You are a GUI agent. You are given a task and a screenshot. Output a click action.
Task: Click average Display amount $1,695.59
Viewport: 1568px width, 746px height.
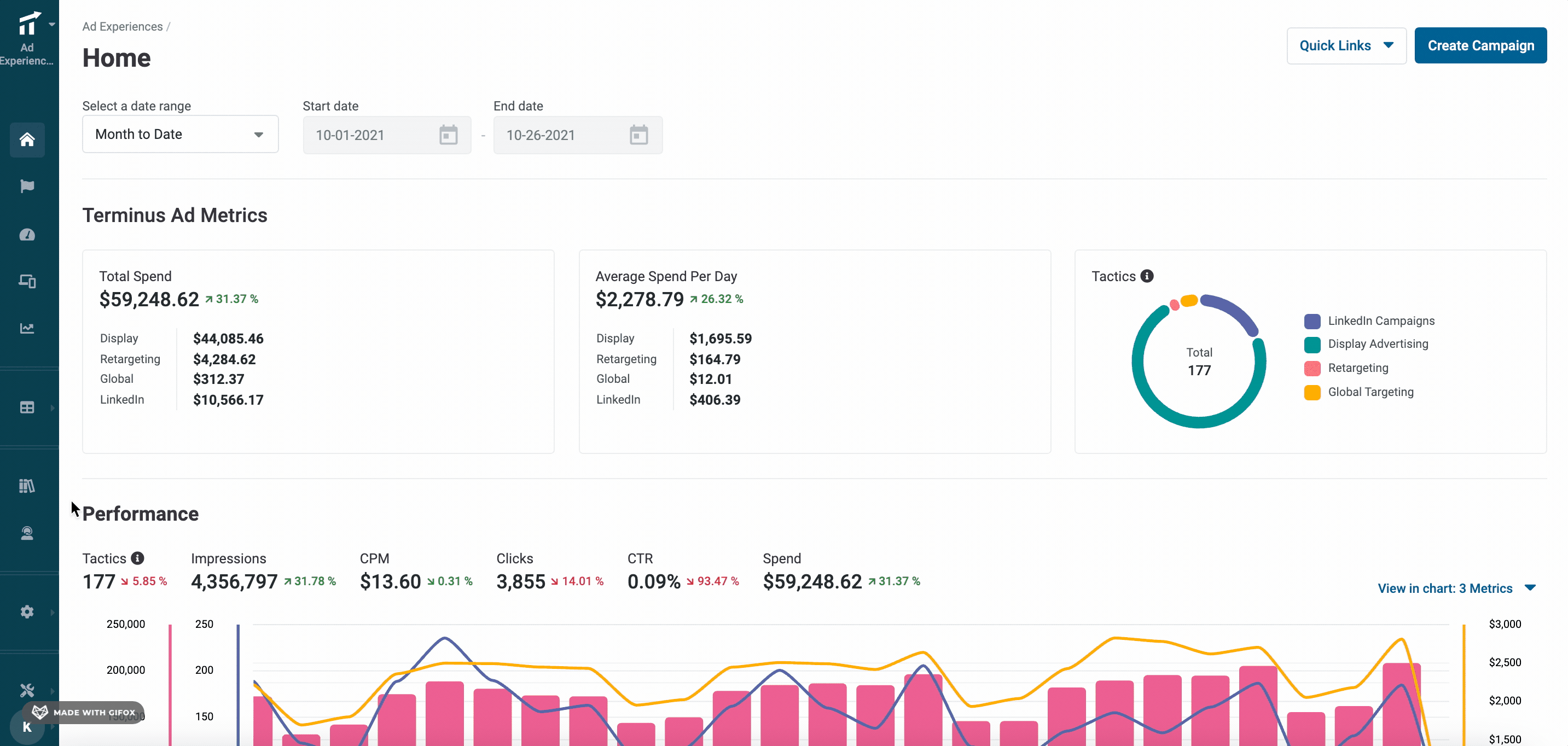click(720, 339)
